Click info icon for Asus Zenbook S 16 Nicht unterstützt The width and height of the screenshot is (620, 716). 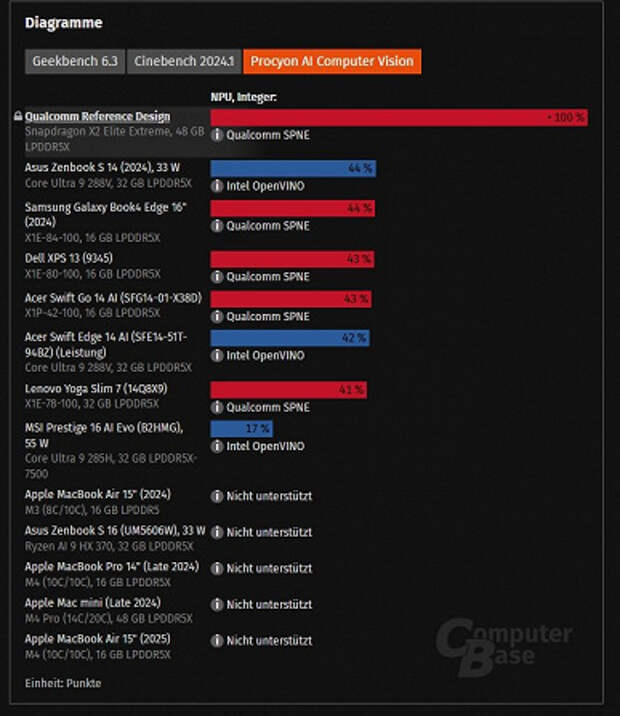pos(216,532)
